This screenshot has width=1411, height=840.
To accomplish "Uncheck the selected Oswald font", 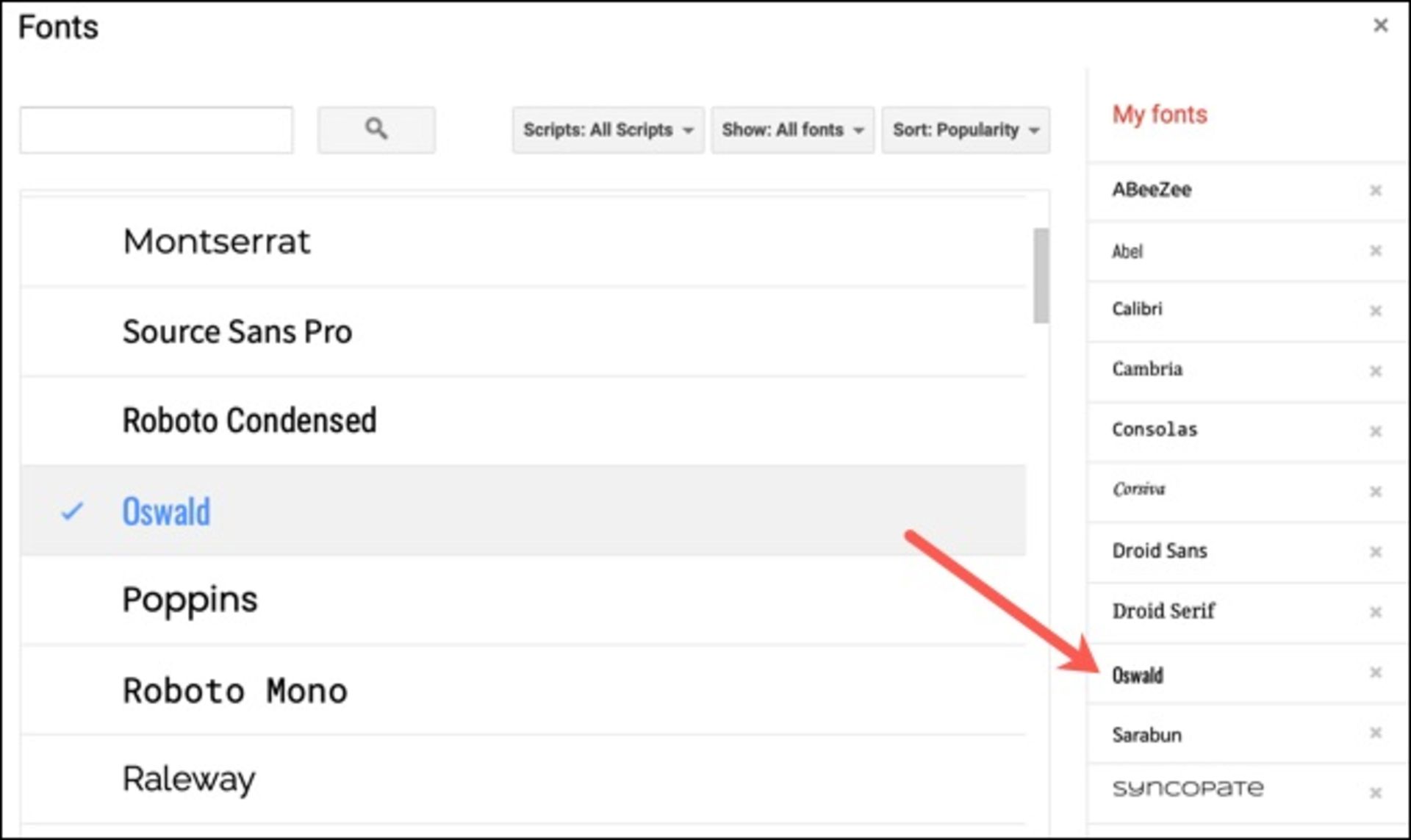I will point(166,511).
